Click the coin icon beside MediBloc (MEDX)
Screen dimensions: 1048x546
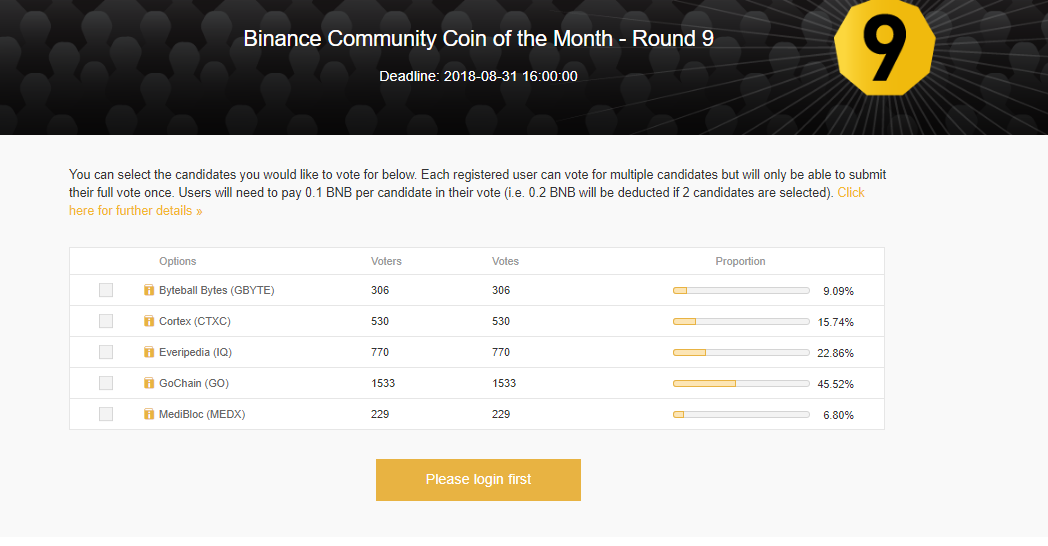pos(149,414)
